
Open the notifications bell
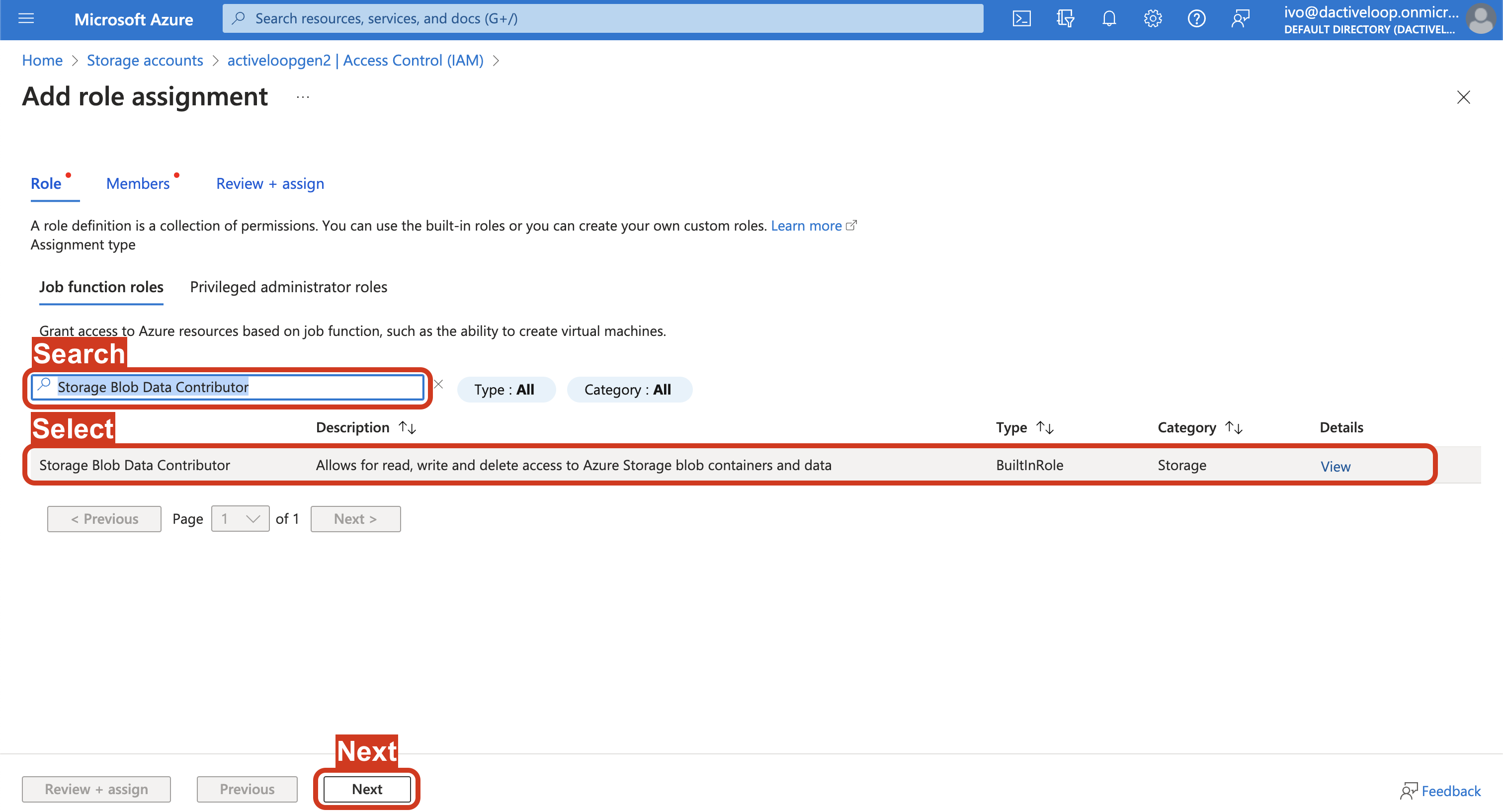(x=1108, y=19)
